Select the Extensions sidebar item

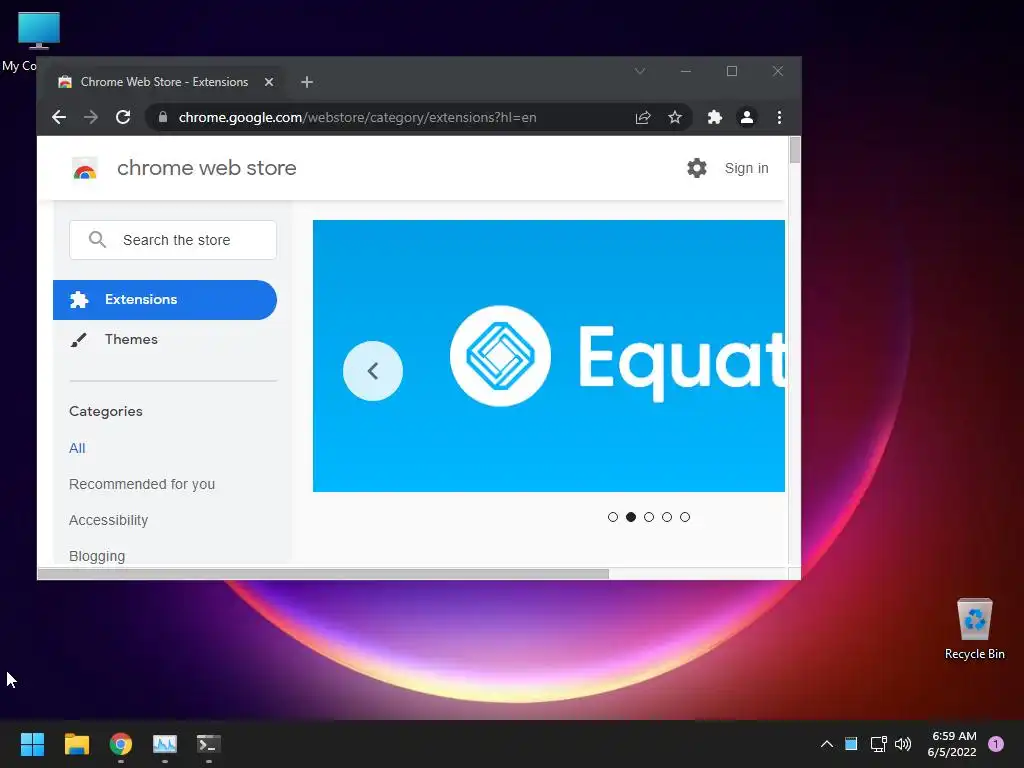(165, 300)
